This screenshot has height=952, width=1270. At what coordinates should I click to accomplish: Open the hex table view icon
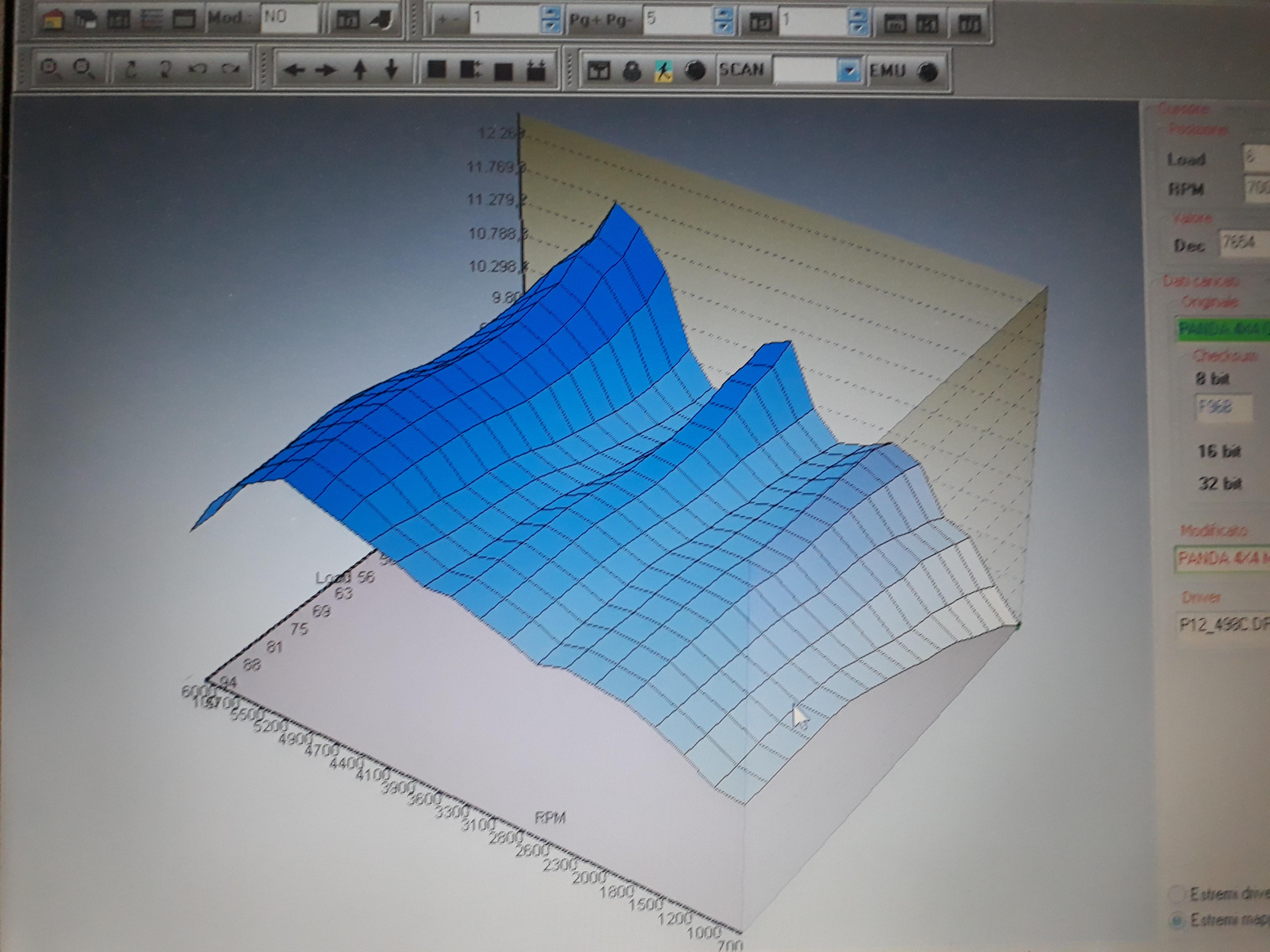pyautogui.click(x=119, y=20)
